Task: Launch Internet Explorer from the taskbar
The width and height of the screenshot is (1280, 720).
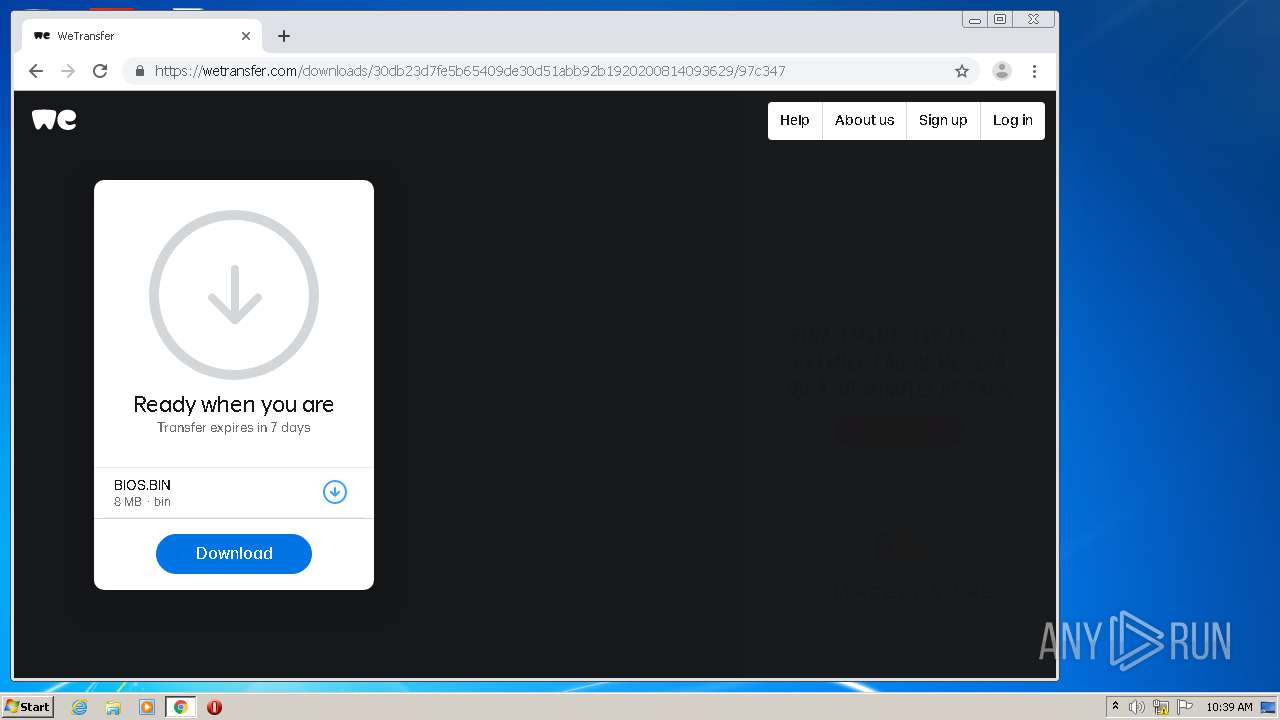Action: point(80,707)
